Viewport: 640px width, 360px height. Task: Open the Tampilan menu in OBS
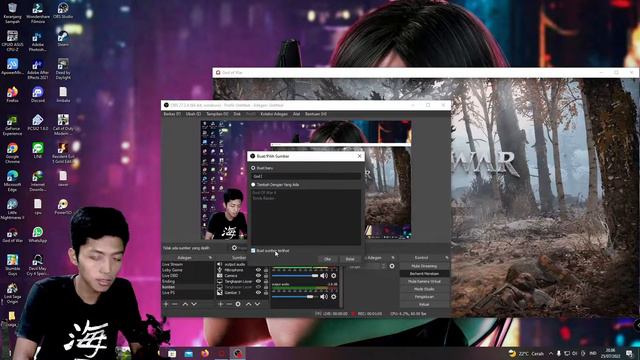click(217, 114)
